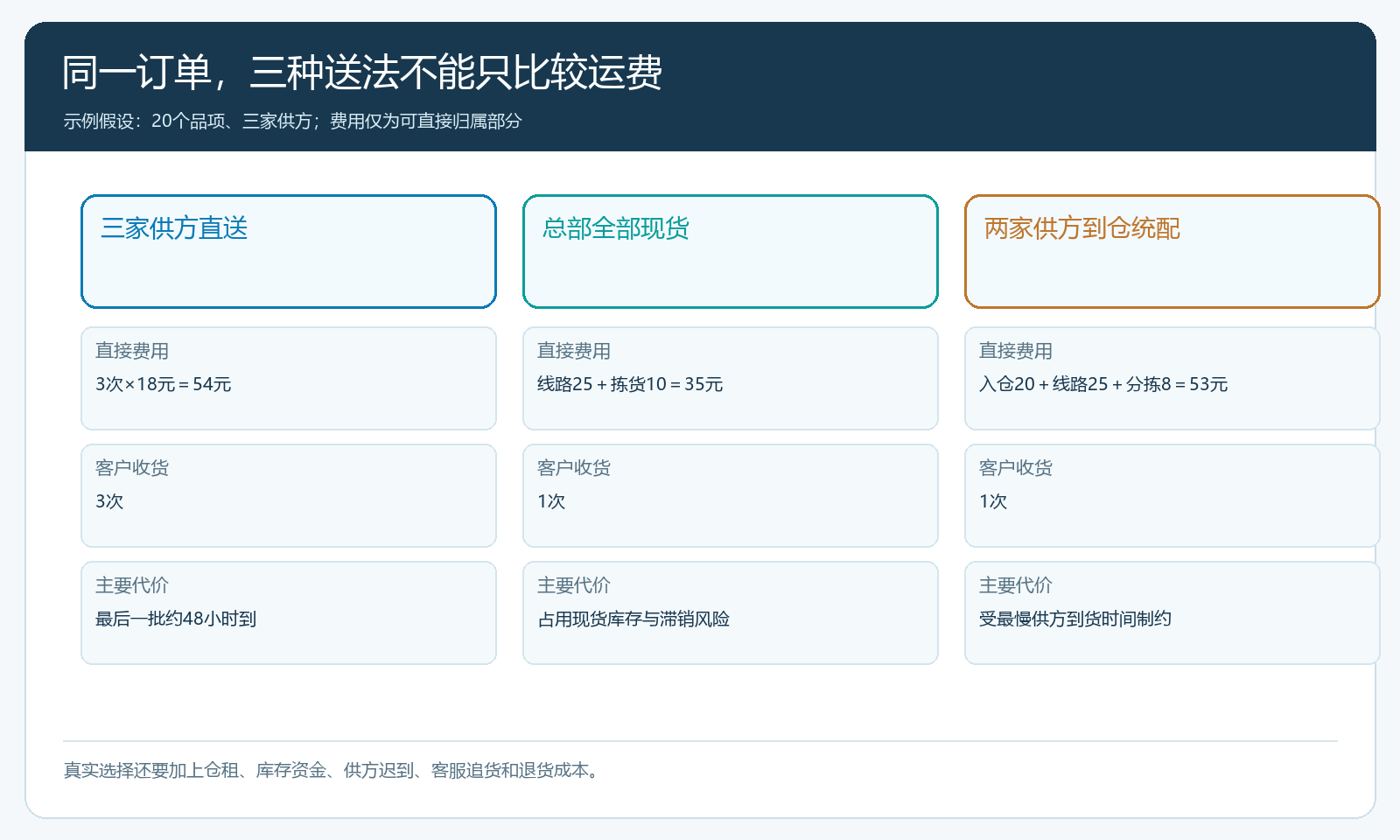Click the 主要代价 label in 三家供方直送 column
The image size is (1400, 840).
pyautogui.click(x=132, y=585)
